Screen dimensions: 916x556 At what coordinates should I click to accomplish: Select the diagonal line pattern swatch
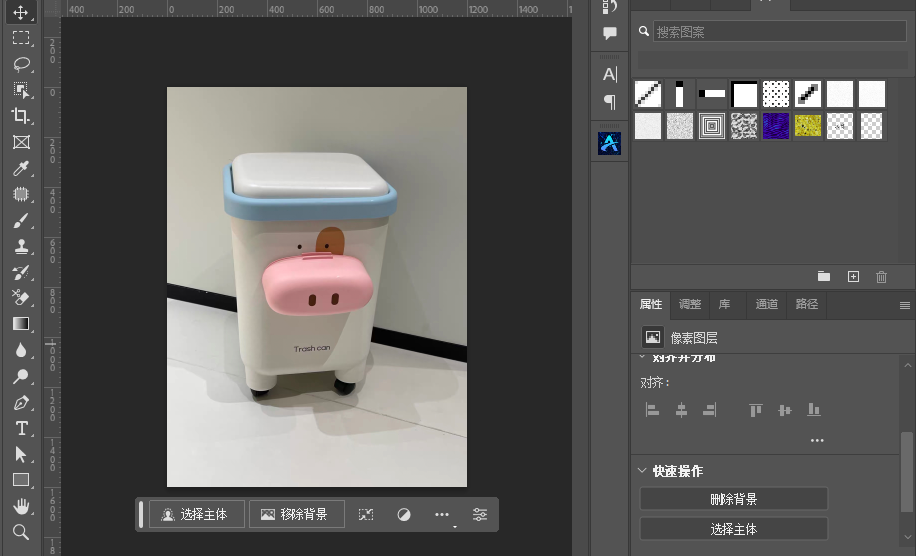pyautogui.click(x=648, y=94)
